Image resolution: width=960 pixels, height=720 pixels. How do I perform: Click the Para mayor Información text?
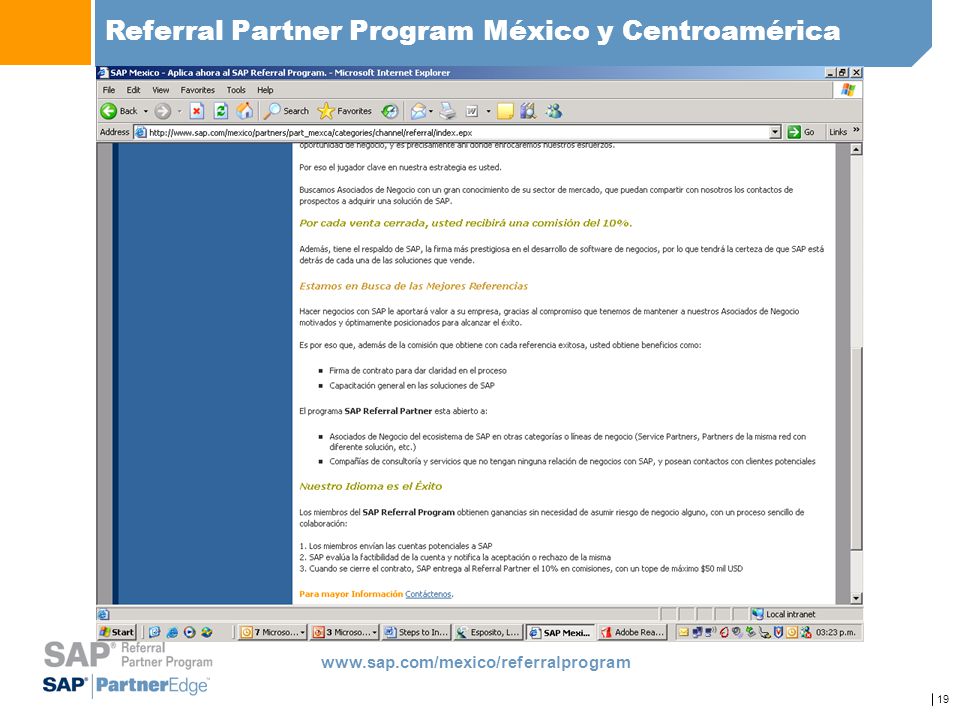[x=351, y=594]
